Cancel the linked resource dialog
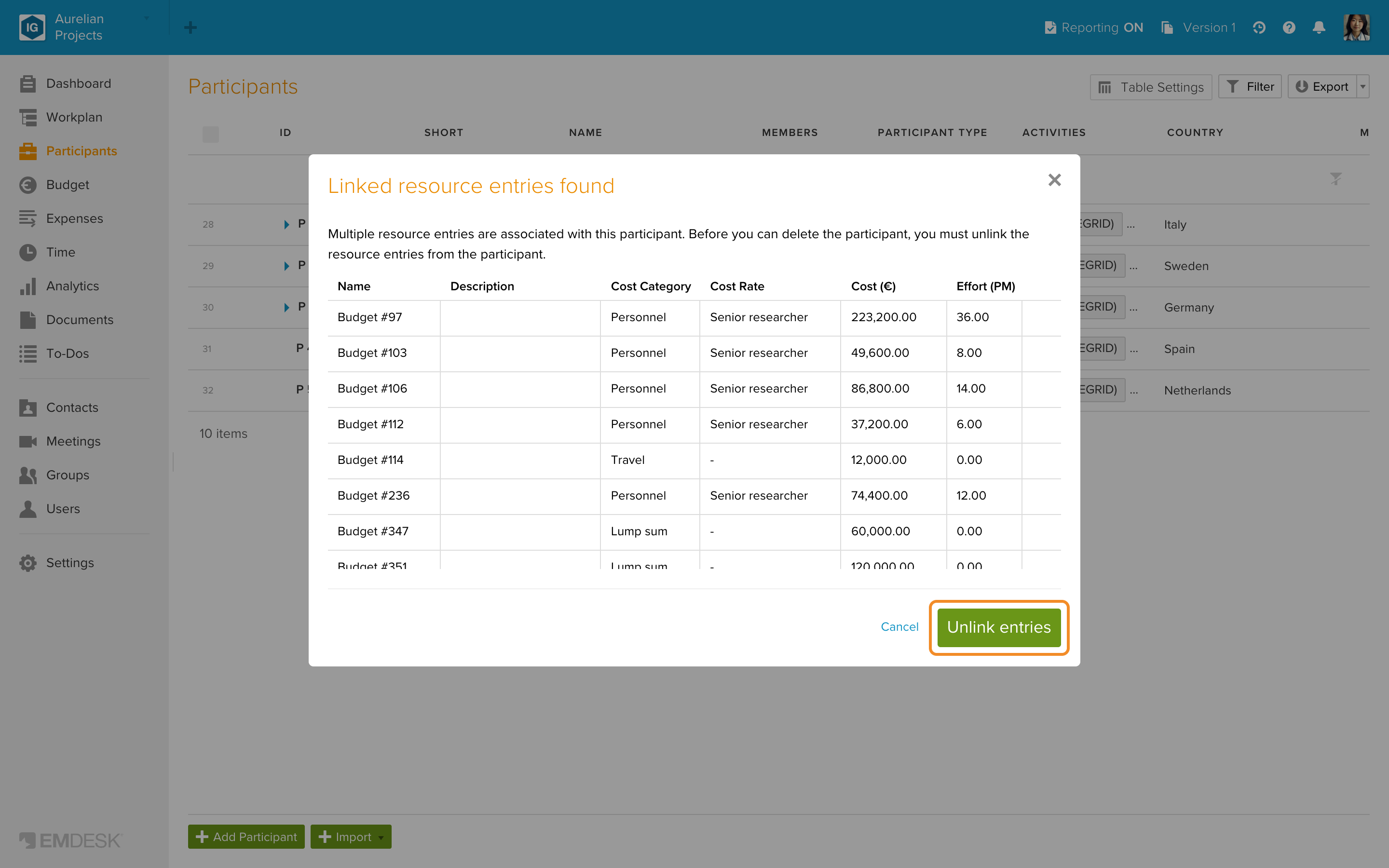Viewport: 1389px width, 868px height. click(899, 627)
